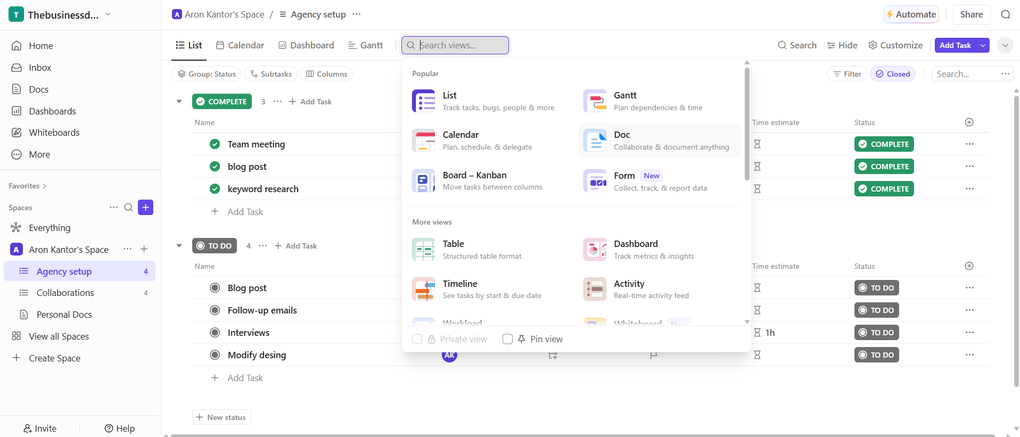Click the view popup scrollbar
This screenshot has height=437, width=1020.
click(x=747, y=124)
